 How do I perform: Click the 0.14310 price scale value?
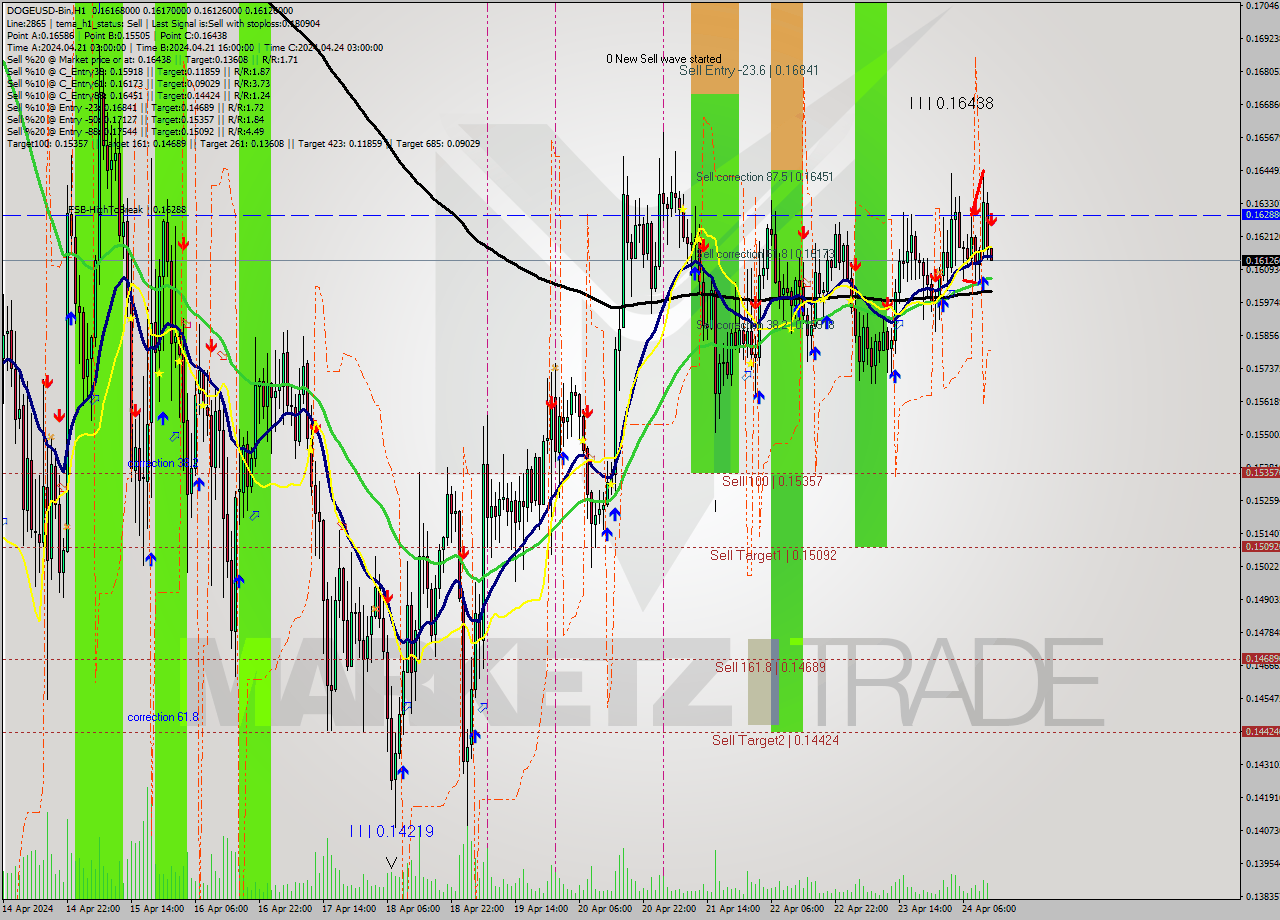1262,764
